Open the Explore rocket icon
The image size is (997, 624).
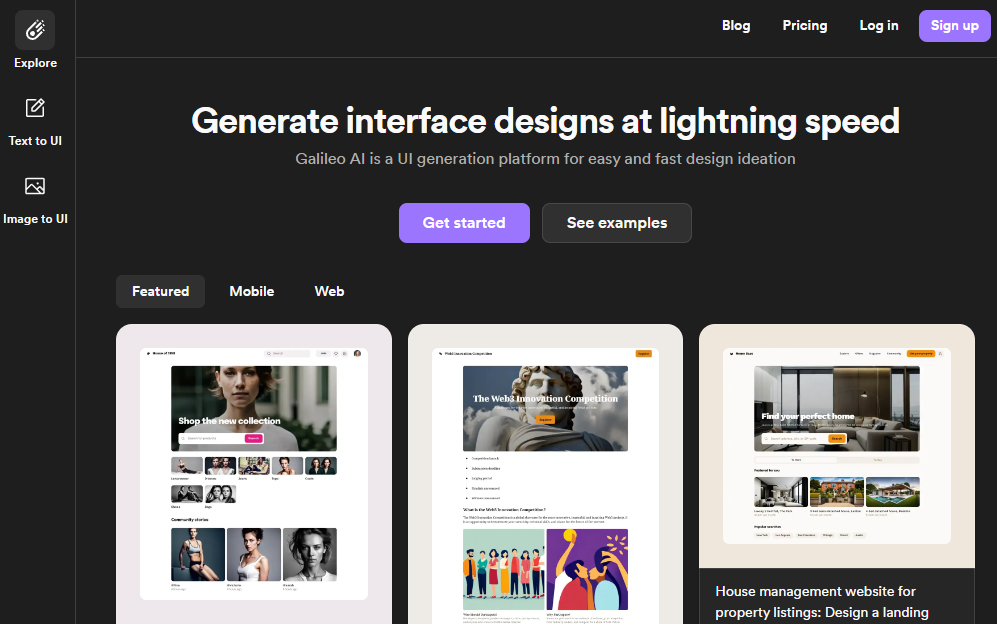[x=35, y=30]
